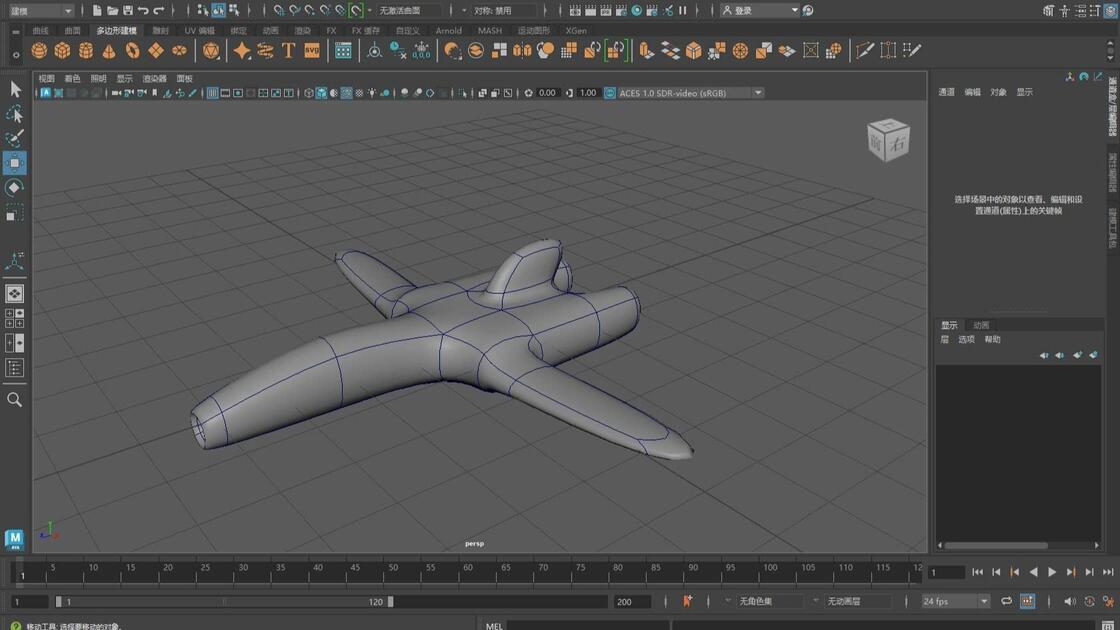Screen dimensions: 1120x630
Task: Click the view cube in the viewport
Action: [x=889, y=139]
